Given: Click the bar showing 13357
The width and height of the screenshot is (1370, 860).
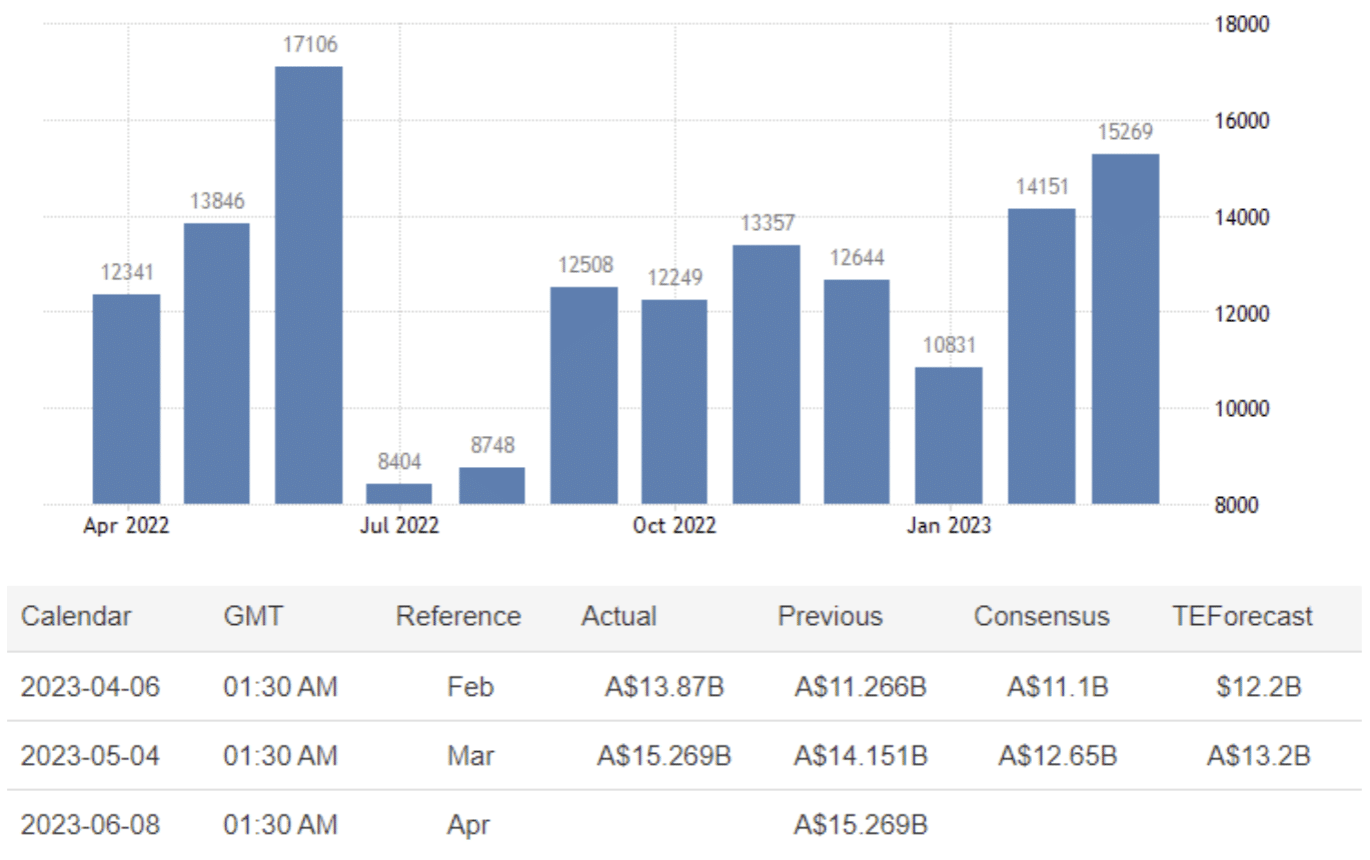Looking at the screenshot, I should (766, 374).
